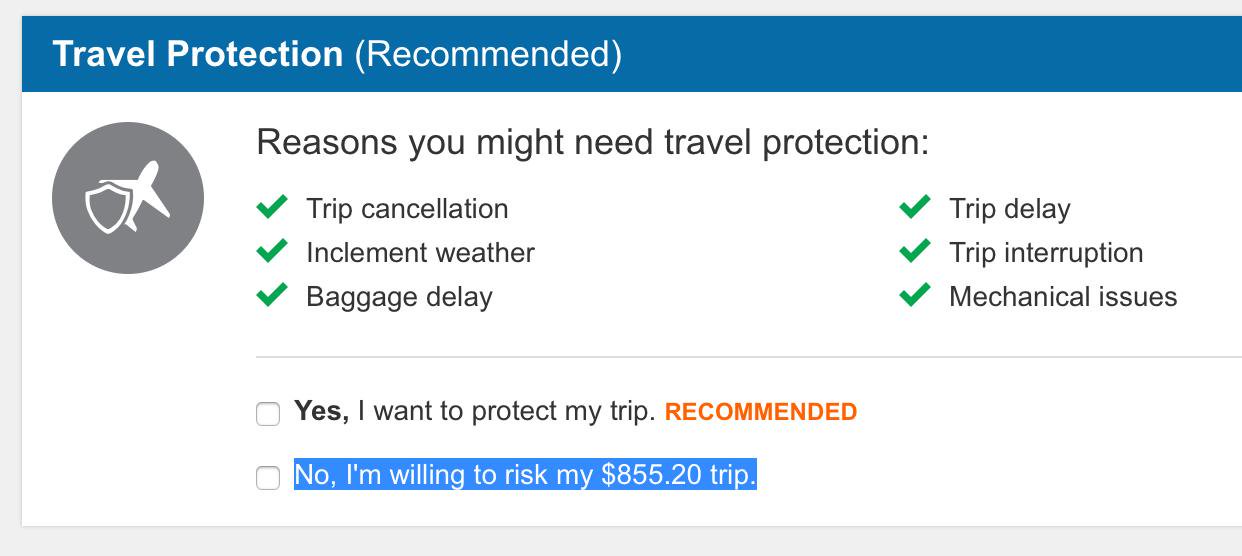
Task: Click green checkmark beside Trip interruption
Action: (x=915, y=252)
